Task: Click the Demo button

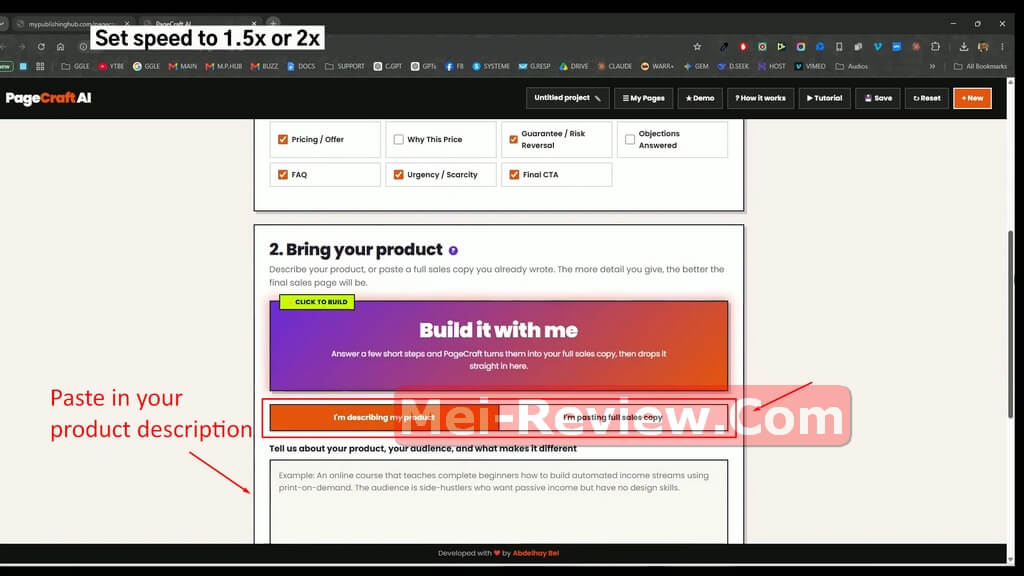Action: point(699,98)
